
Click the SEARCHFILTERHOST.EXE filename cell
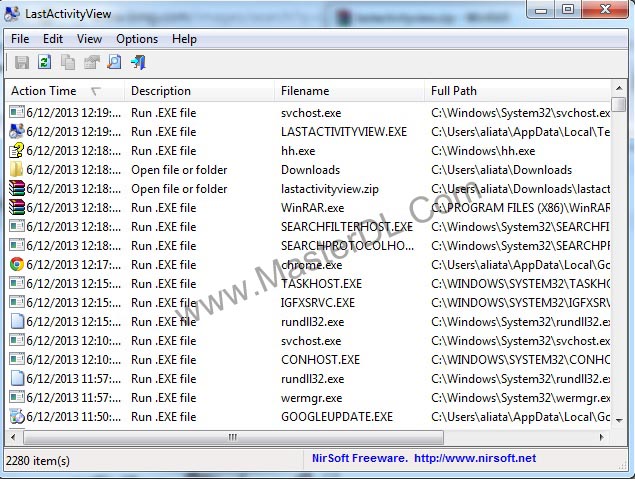347,227
